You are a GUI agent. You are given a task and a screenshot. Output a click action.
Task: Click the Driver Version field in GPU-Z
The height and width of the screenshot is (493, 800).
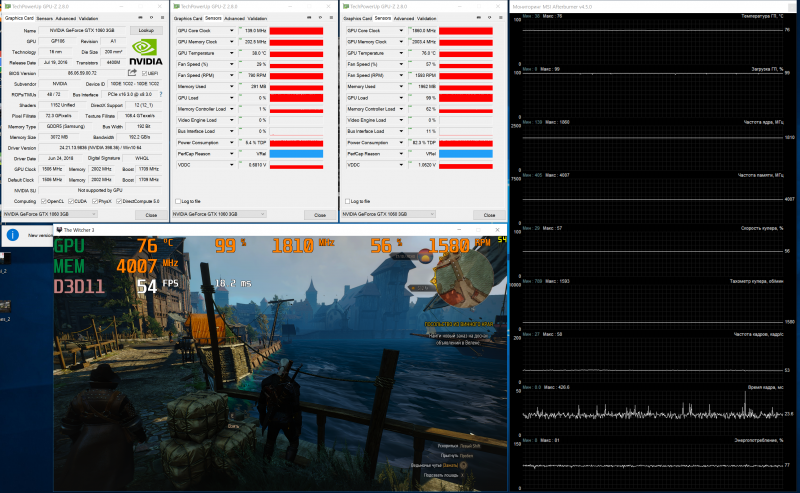101,148
